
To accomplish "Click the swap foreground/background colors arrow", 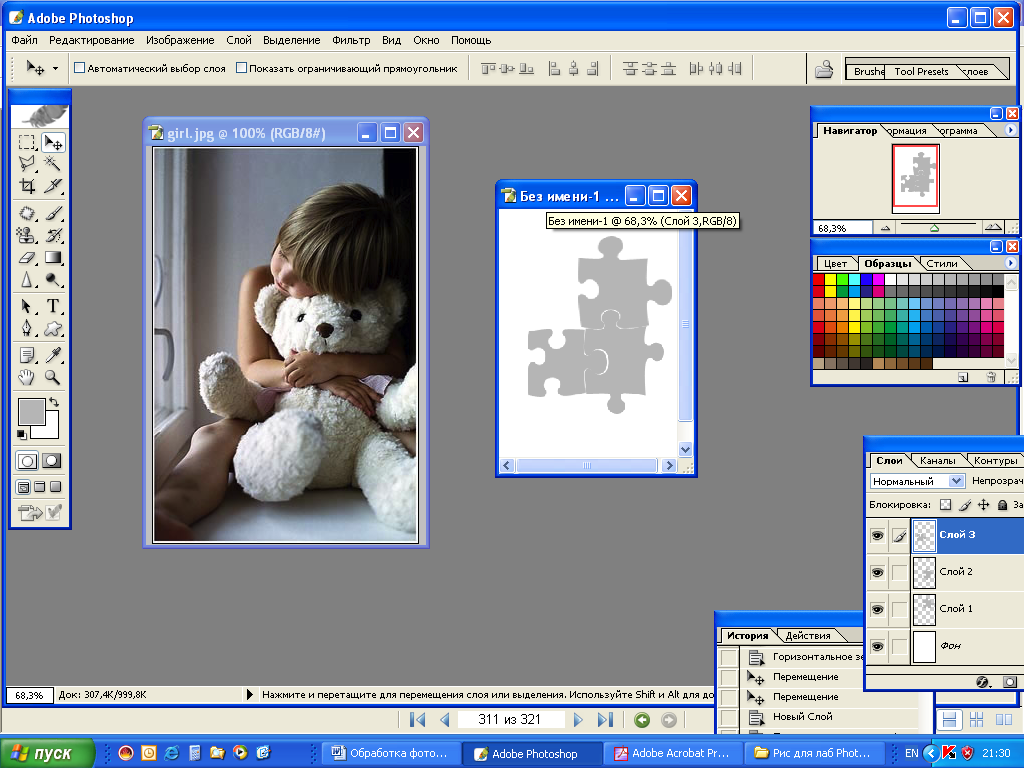I will pos(54,402).
